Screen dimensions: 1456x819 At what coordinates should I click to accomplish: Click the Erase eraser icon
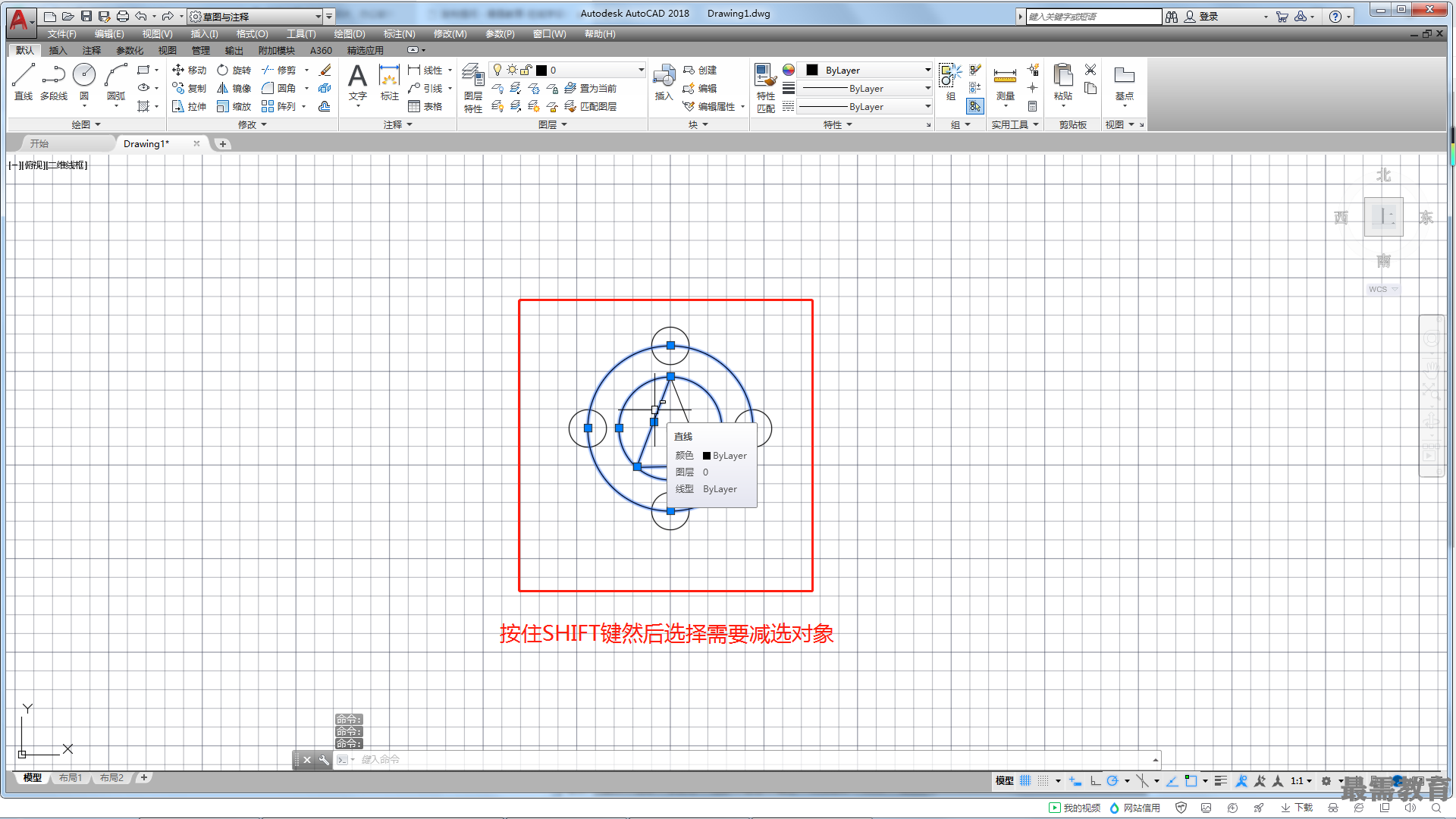pyautogui.click(x=325, y=70)
